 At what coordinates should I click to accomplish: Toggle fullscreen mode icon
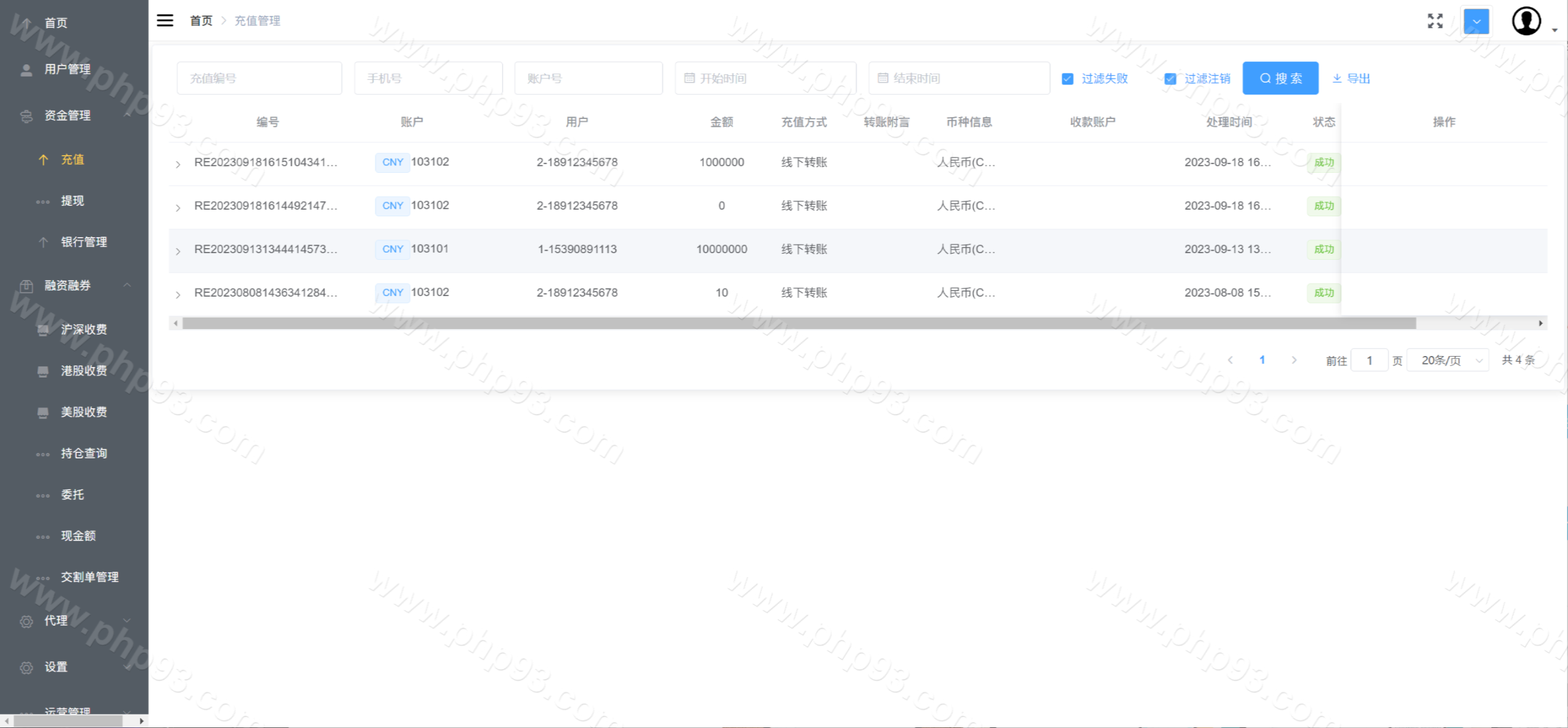coord(1435,21)
